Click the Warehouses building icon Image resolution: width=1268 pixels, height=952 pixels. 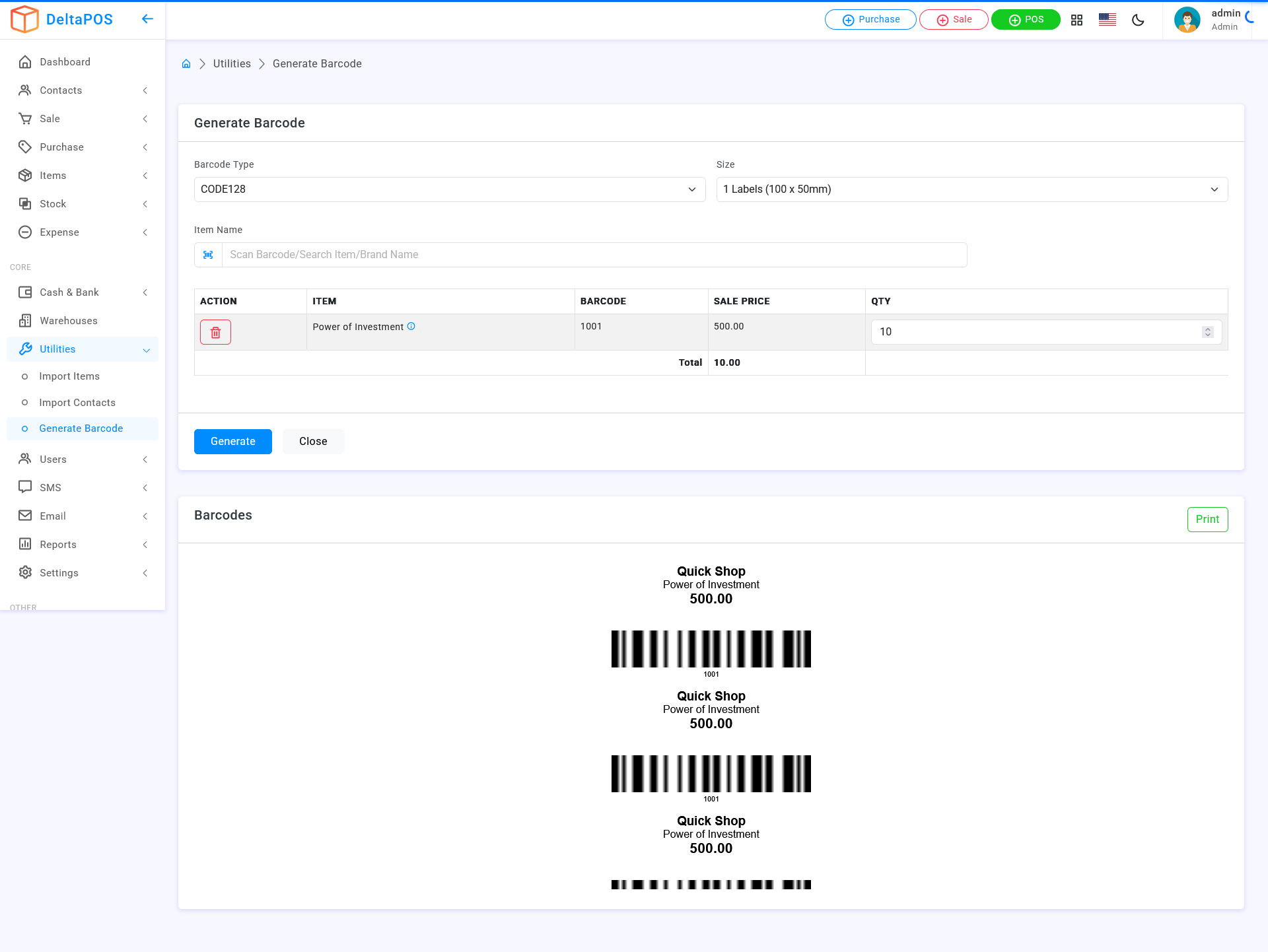point(25,321)
